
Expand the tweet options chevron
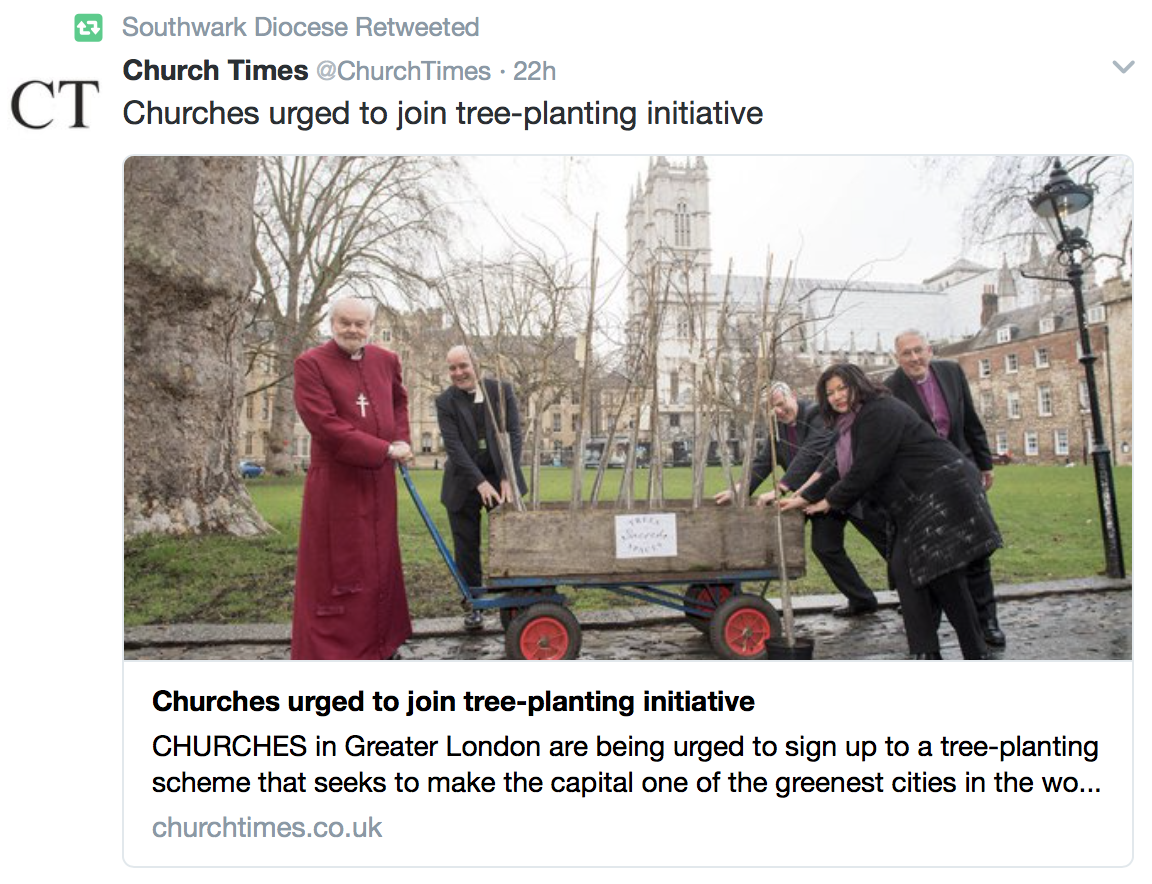1123,68
